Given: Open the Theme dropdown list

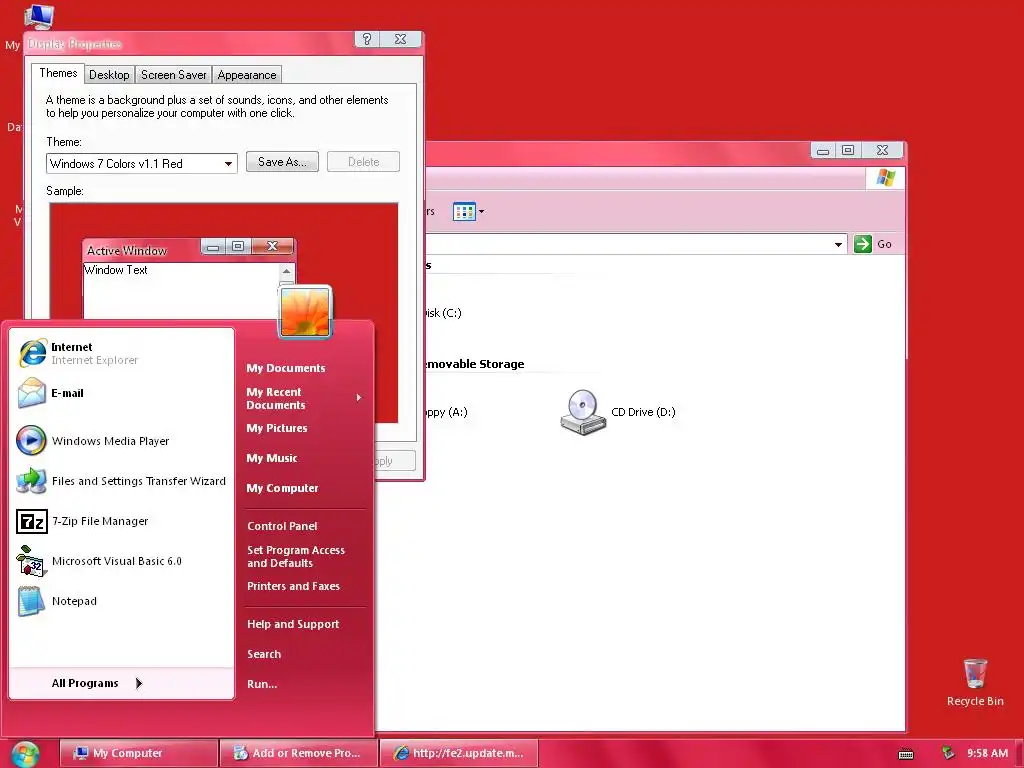Looking at the screenshot, I should pos(229,164).
